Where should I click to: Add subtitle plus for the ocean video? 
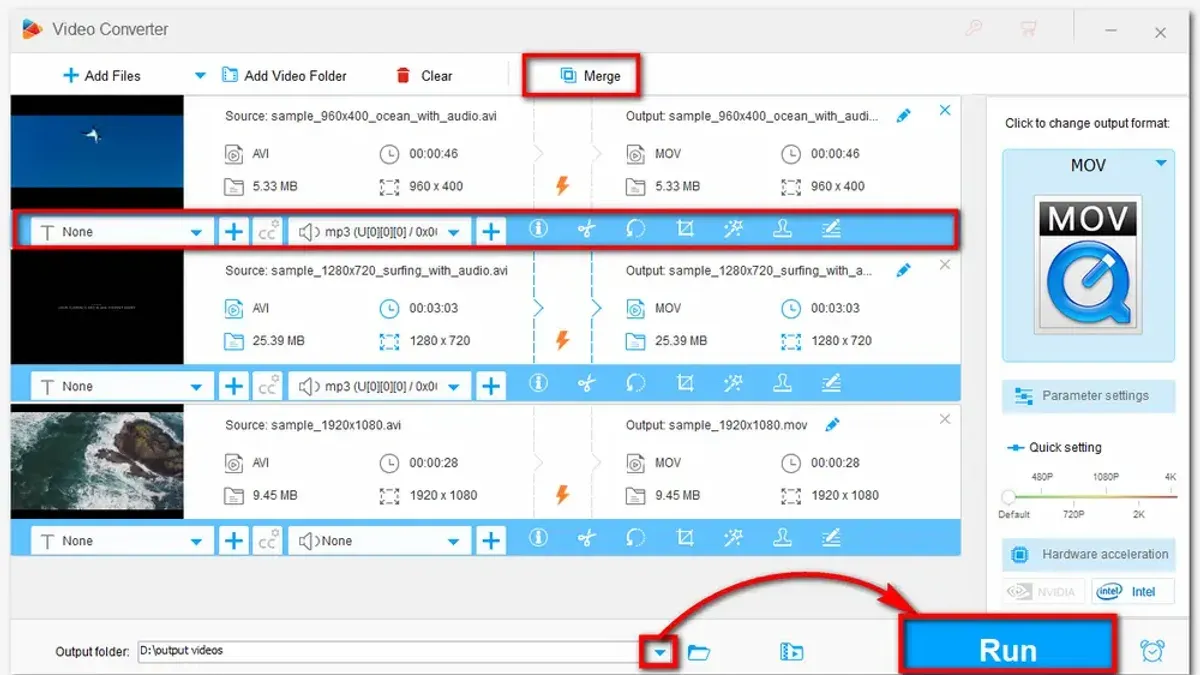point(233,232)
